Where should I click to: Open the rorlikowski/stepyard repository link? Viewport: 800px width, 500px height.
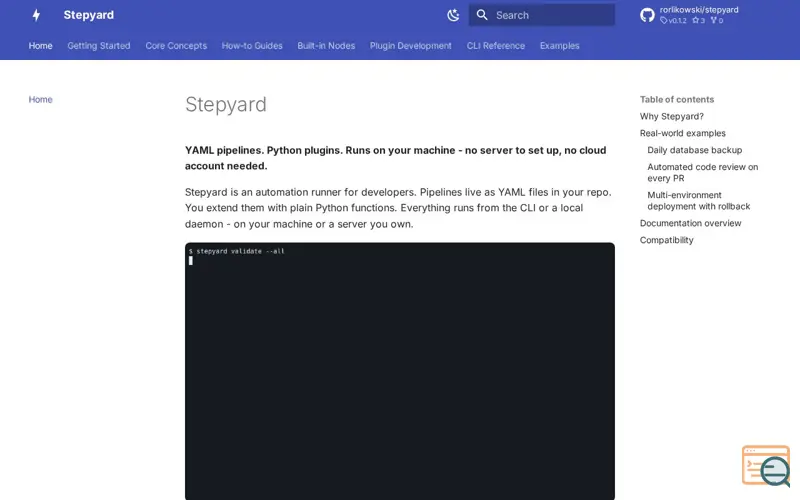698,10
